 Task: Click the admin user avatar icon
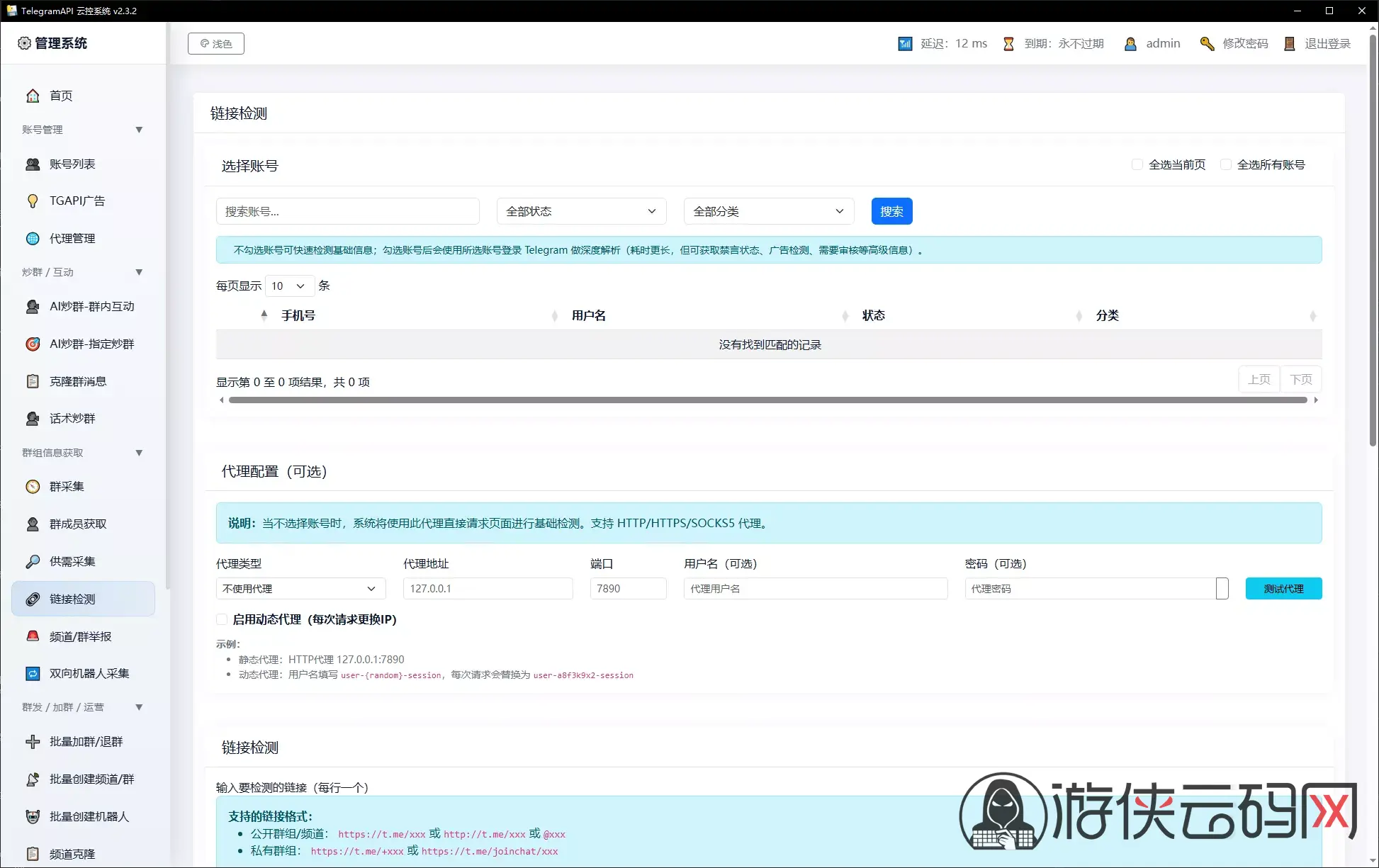(x=1130, y=44)
